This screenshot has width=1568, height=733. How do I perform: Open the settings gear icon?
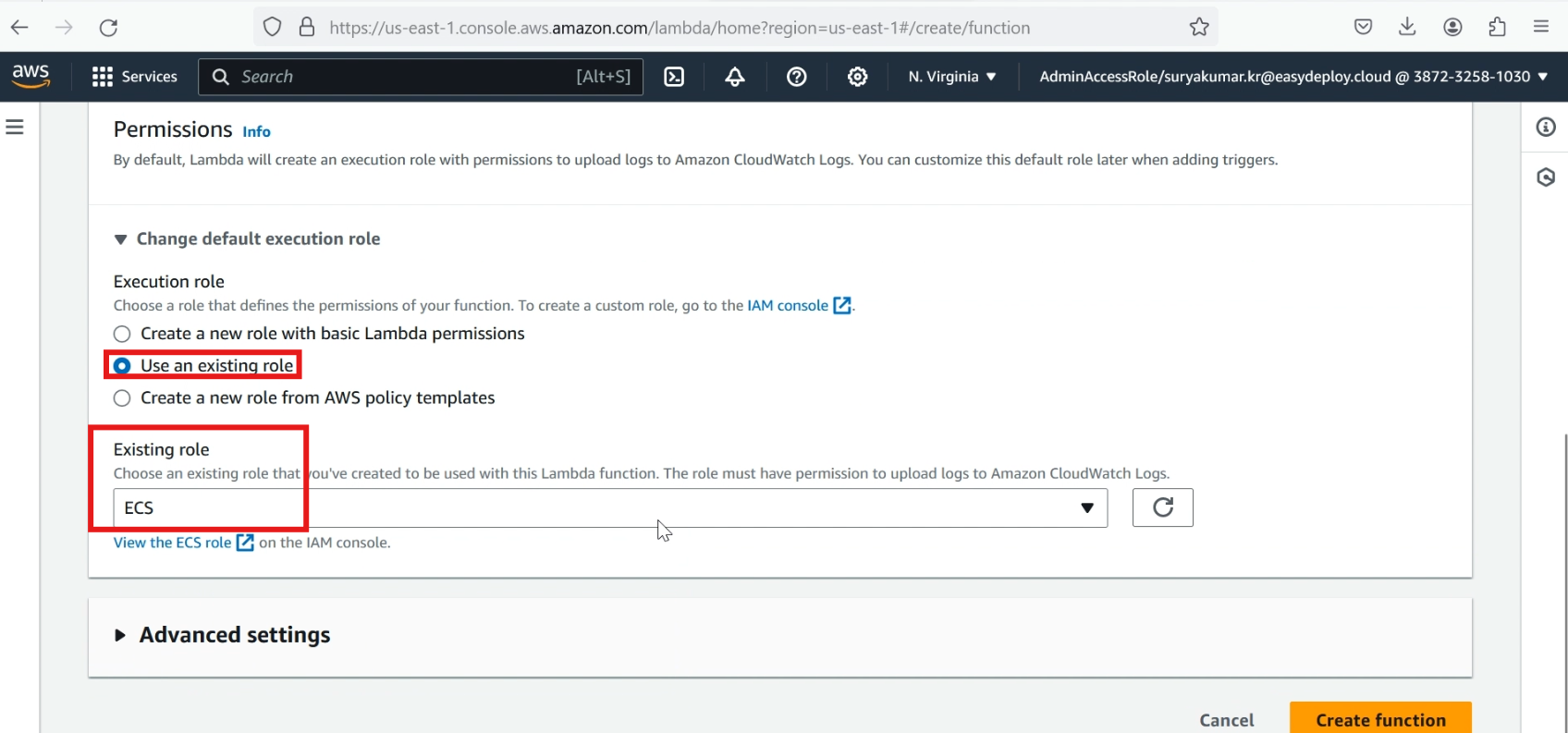858,77
